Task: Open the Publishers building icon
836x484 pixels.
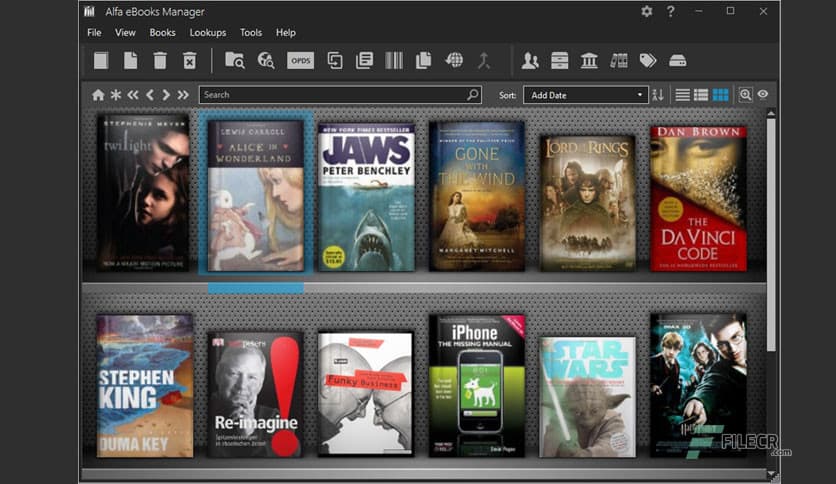Action: 589,60
